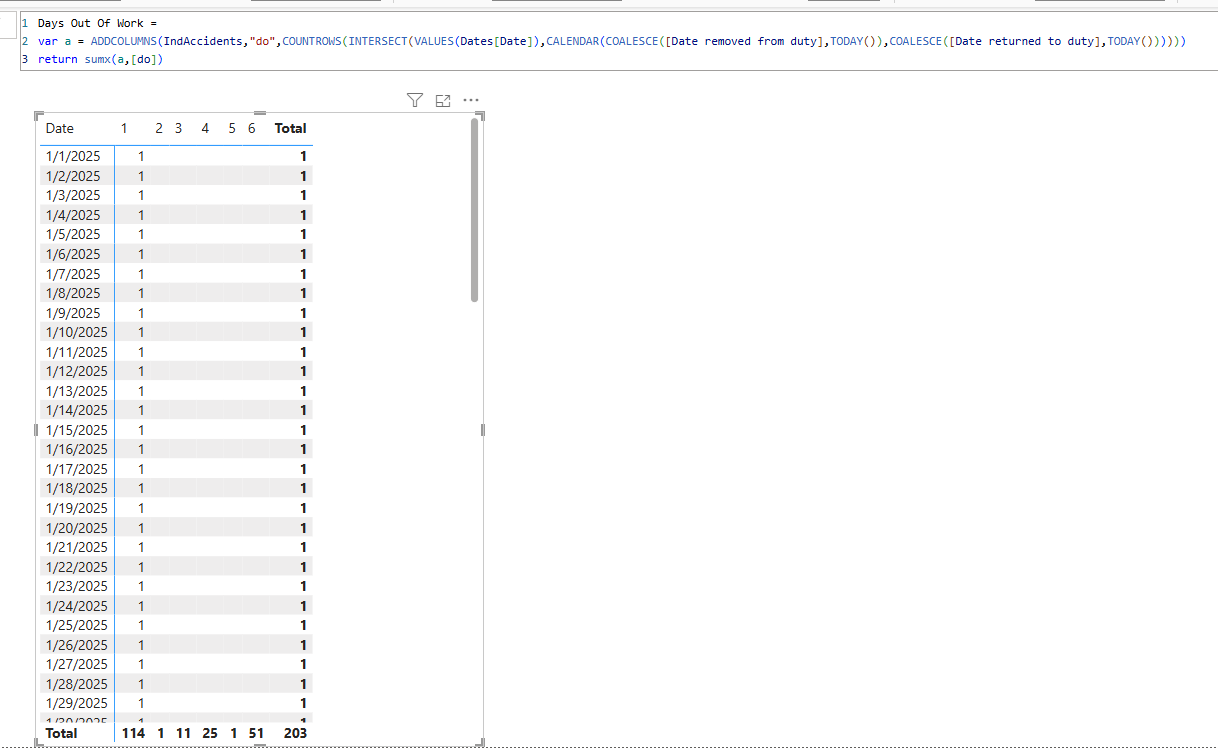Image resolution: width=1218 pixels, height=748 pixels.
Task: Select the row labeled 1/29/2025
Action: 176,703
